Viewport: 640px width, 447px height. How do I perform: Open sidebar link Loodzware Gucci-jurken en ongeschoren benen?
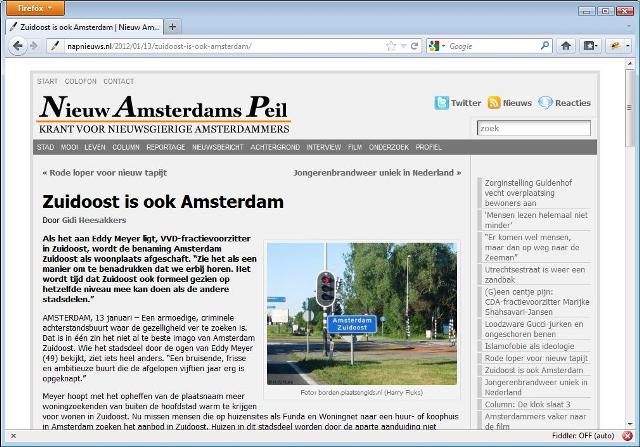[534, 329]
